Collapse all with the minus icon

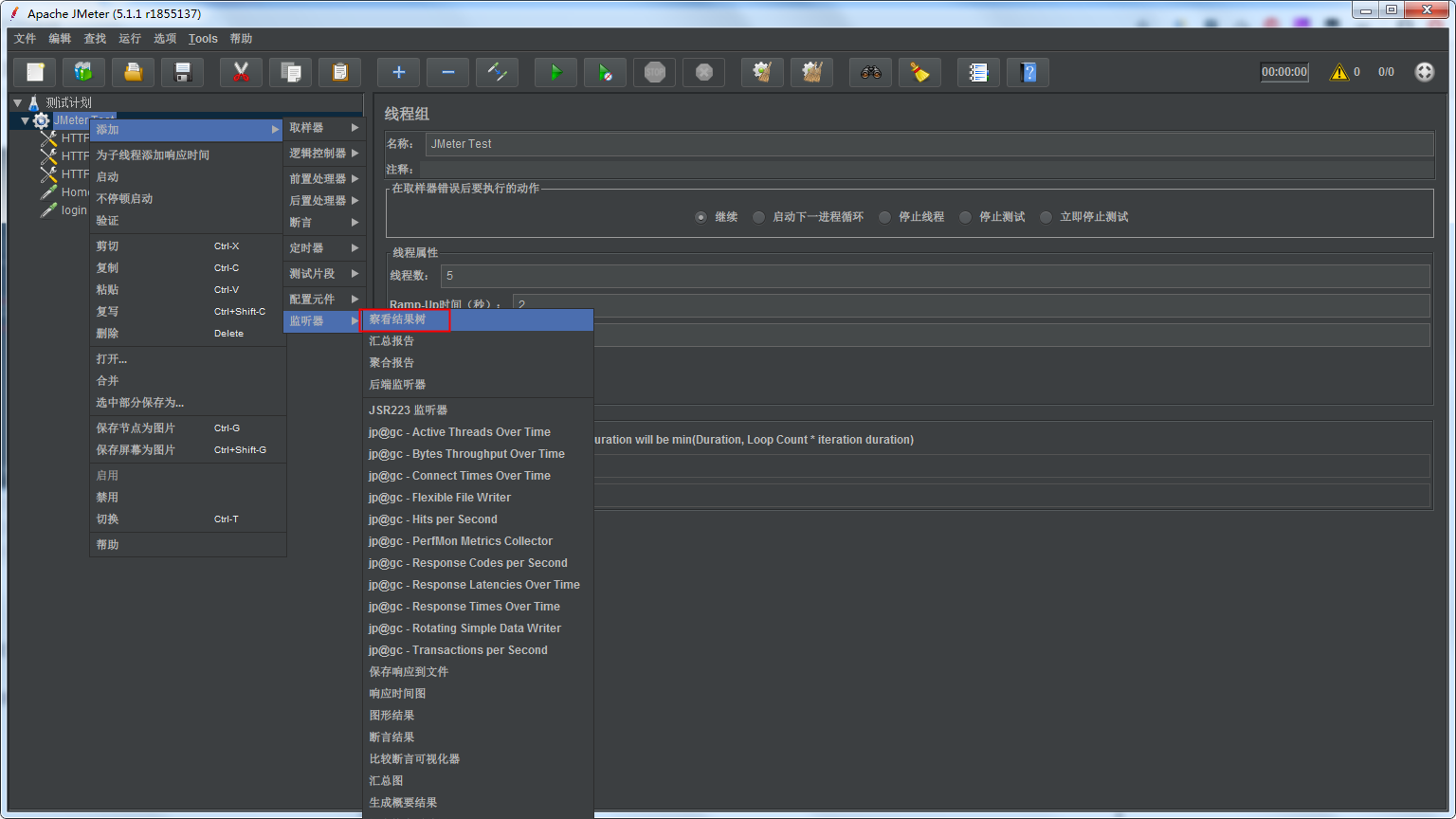pyautogui.click(x=447, y=72)
